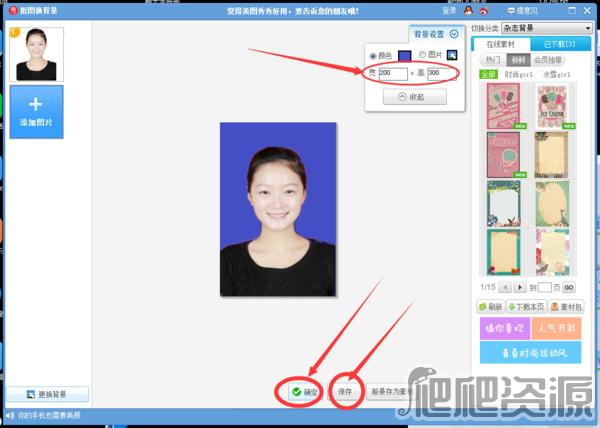The width and height of the screenshot is (600, 428).
Task: Choose the green frame with oval parchment
Action: [552, 204]
